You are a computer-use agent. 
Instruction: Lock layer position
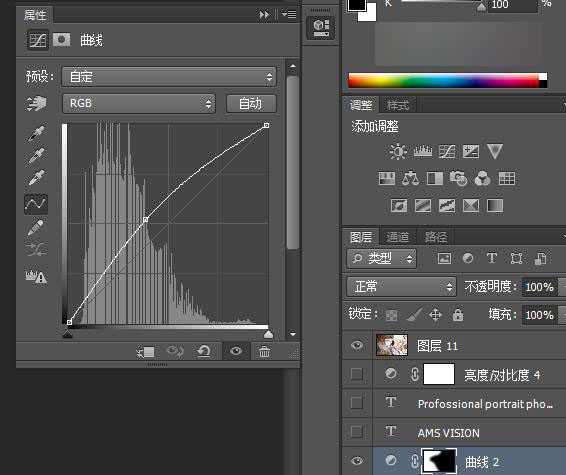[435, 314]
